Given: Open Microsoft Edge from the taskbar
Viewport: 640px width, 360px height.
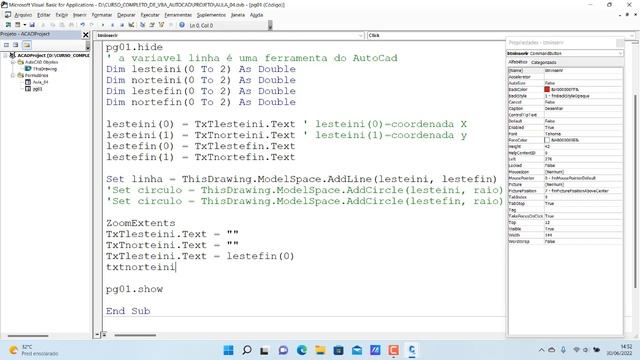Looking at the screenshot, I should pos(302,350).
